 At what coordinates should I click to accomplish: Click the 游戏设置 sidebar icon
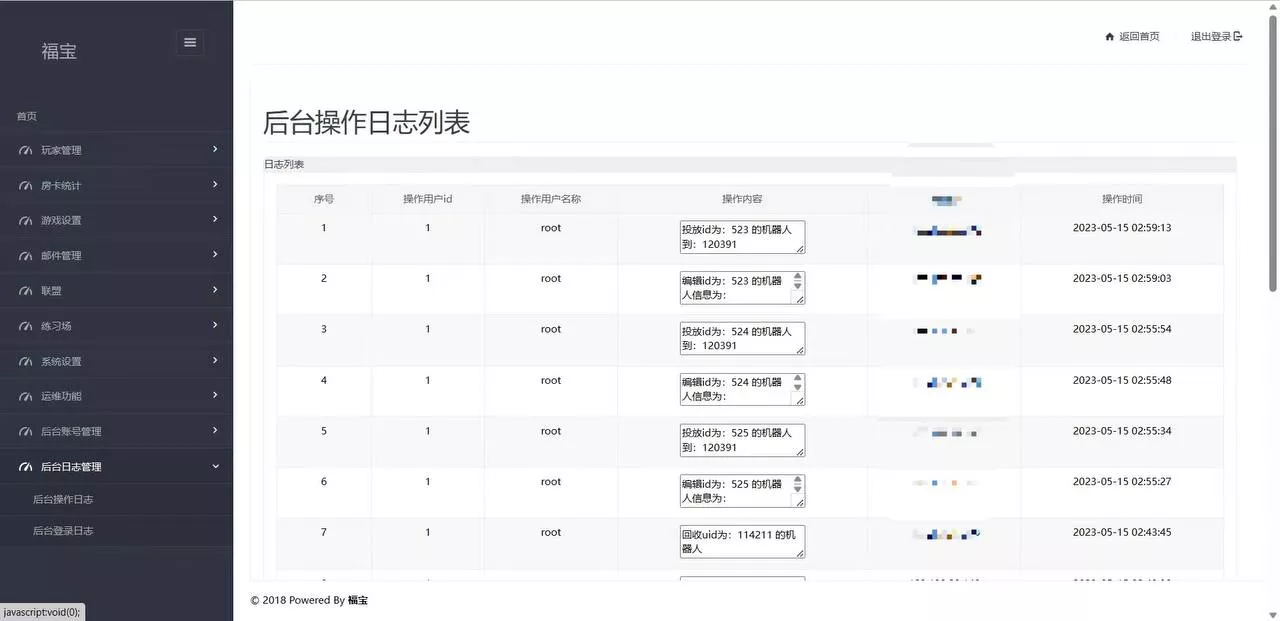25,220
